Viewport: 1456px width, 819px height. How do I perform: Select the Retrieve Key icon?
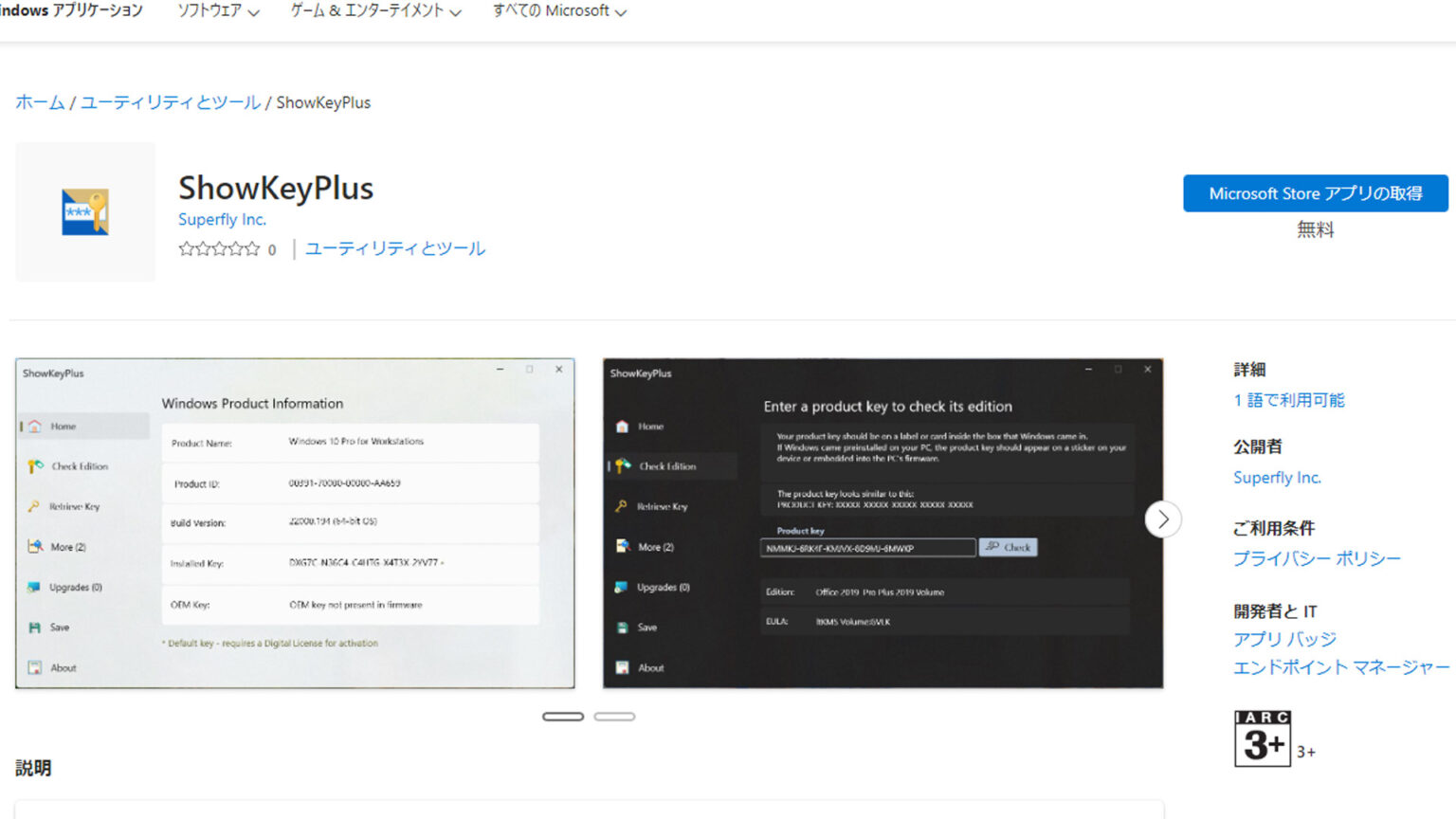click(x=34, y=506)
